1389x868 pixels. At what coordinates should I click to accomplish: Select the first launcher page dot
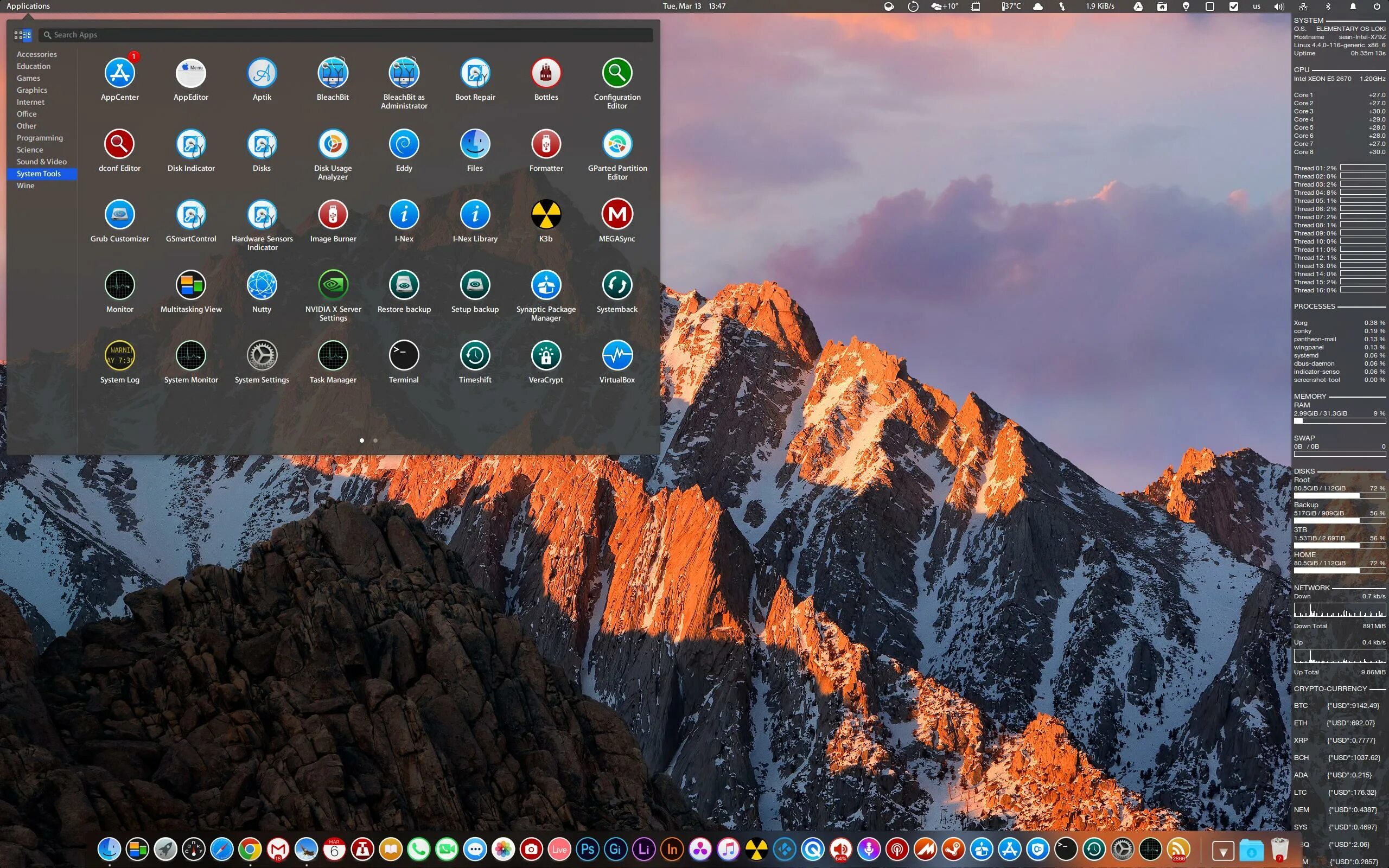pos(361,441)
